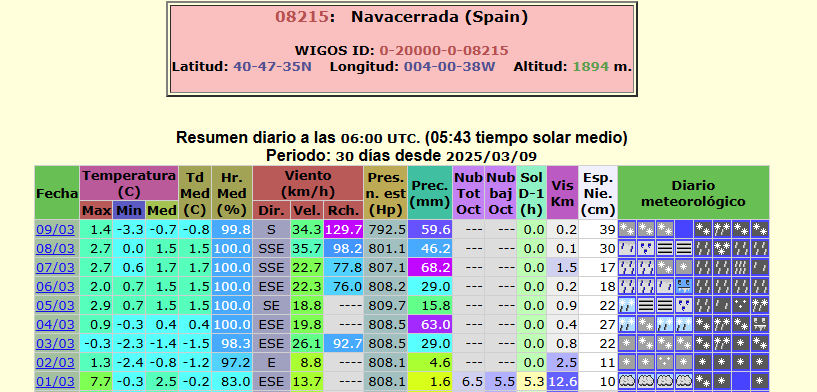This screenshot has height=392, width=817.
Task: Open the 02/03 date link
Action: (55, 363)
